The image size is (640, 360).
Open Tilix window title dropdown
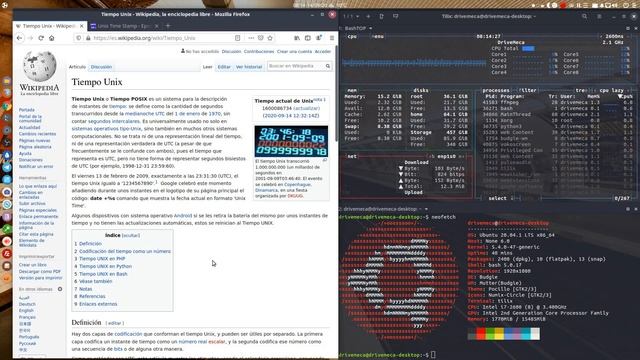click(x=534, y=16)
